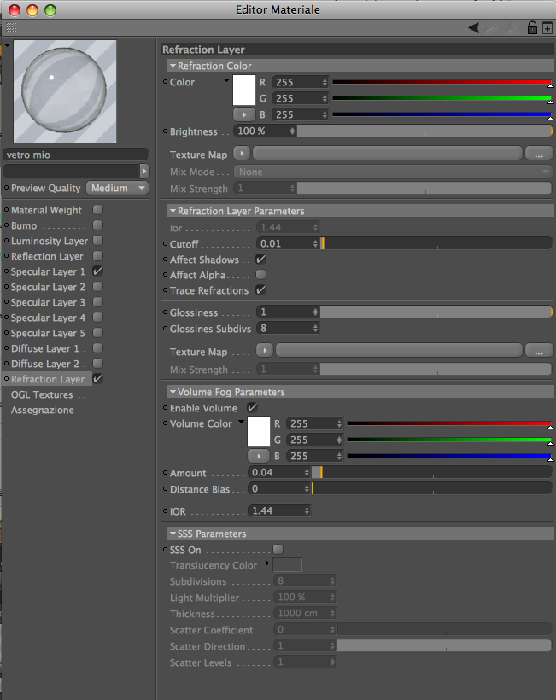Toggle the Luminosity Layer checkbox
The height and width of the screenshot is (700, 556).
coord(97,241)
